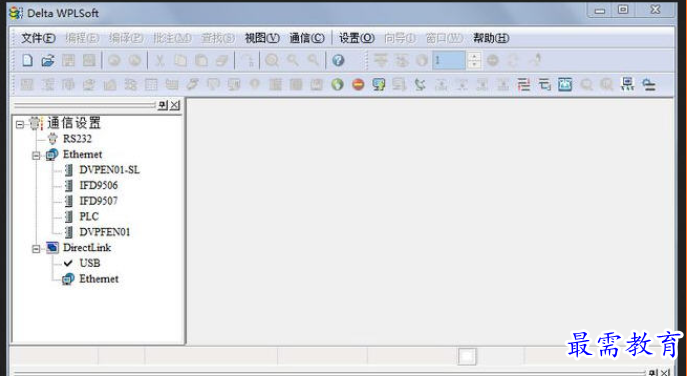
Task: Click the greyed Save disk icon
Action: tap(68, 60)
